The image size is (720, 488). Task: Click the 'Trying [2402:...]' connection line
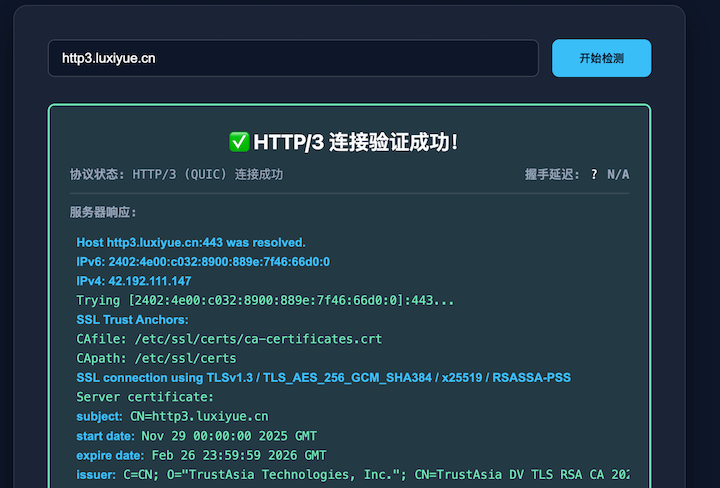tap(265, 300)
